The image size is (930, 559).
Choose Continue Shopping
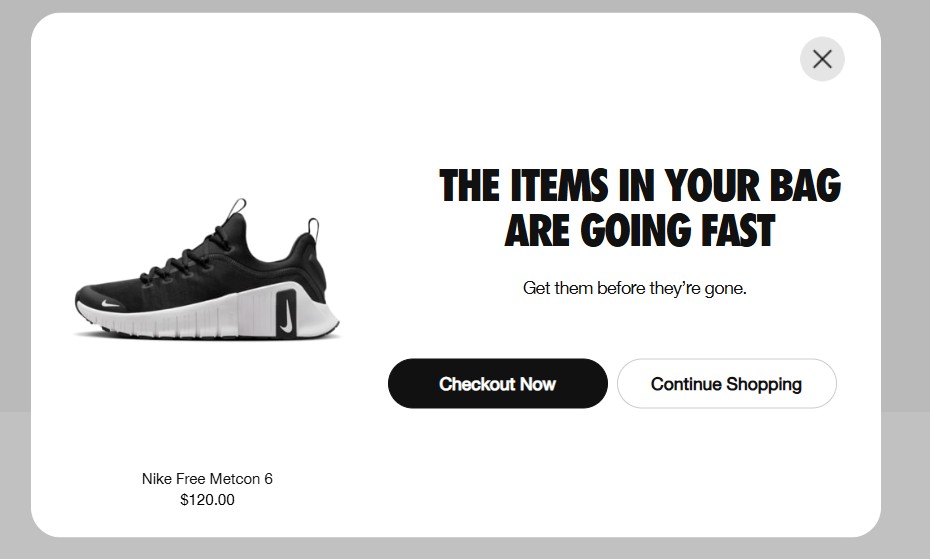coord(726,384)
